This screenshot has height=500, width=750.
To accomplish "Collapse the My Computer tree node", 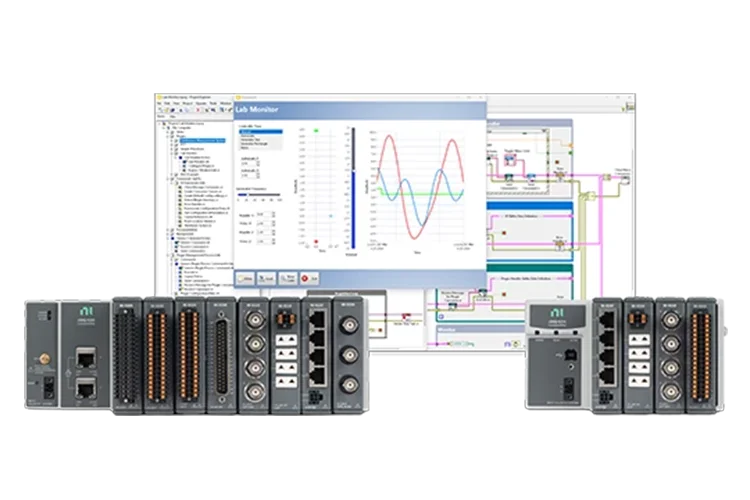I will tap(163, 128).
